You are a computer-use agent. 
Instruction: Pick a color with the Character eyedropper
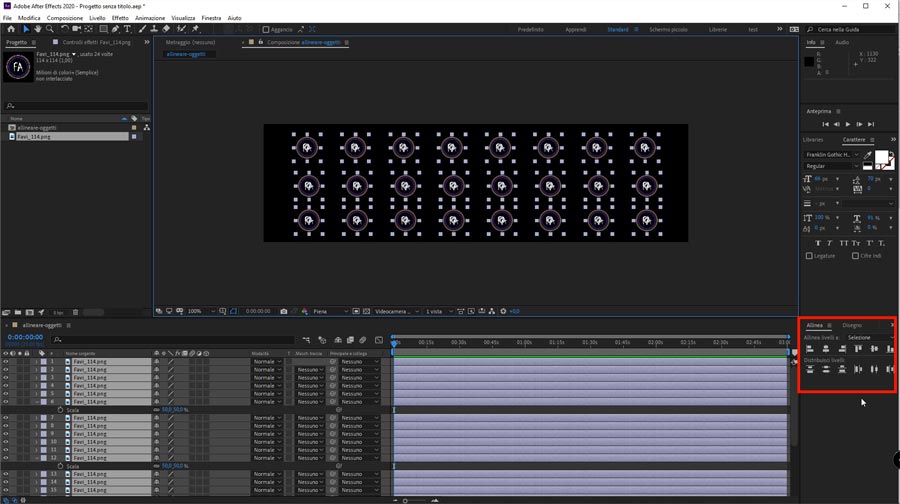[868, 155]
